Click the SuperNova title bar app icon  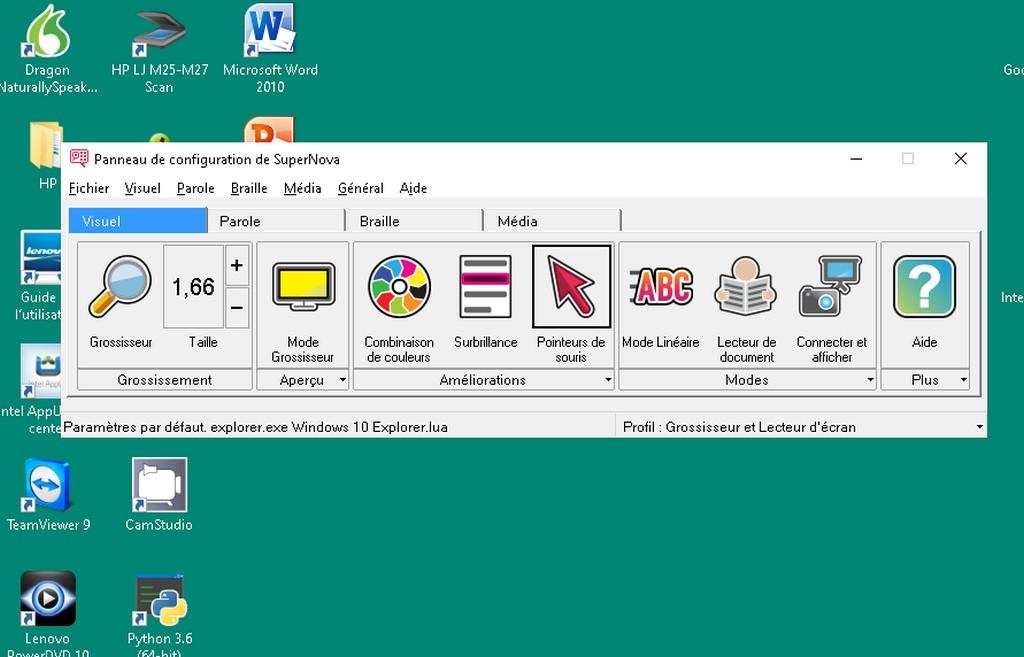tap(79, 158)
